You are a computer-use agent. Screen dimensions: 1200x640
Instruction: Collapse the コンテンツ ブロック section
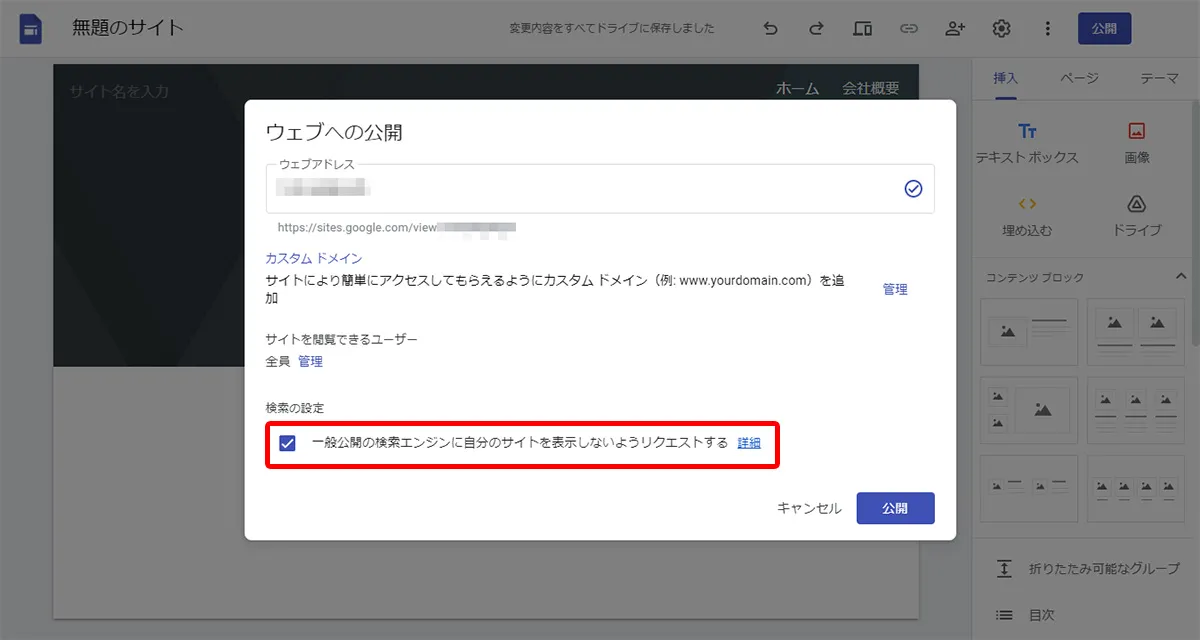click(1180, 277)
